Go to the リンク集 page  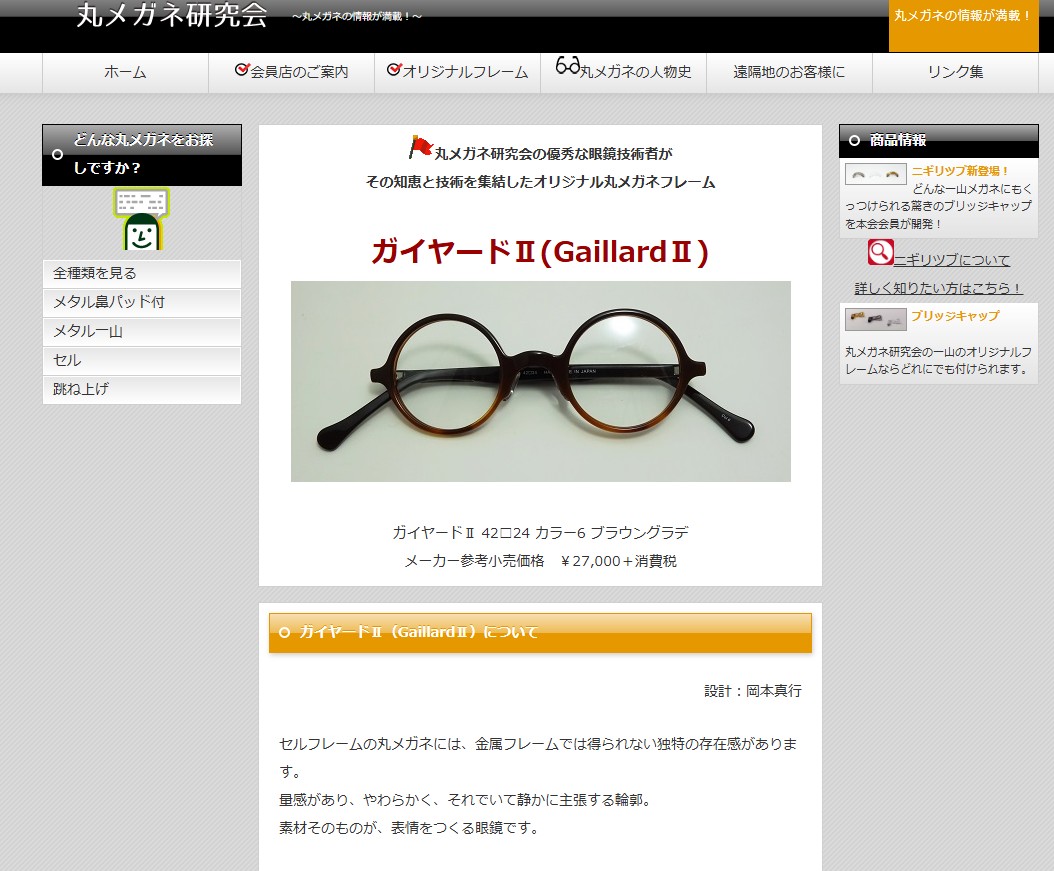pos(955,72)
